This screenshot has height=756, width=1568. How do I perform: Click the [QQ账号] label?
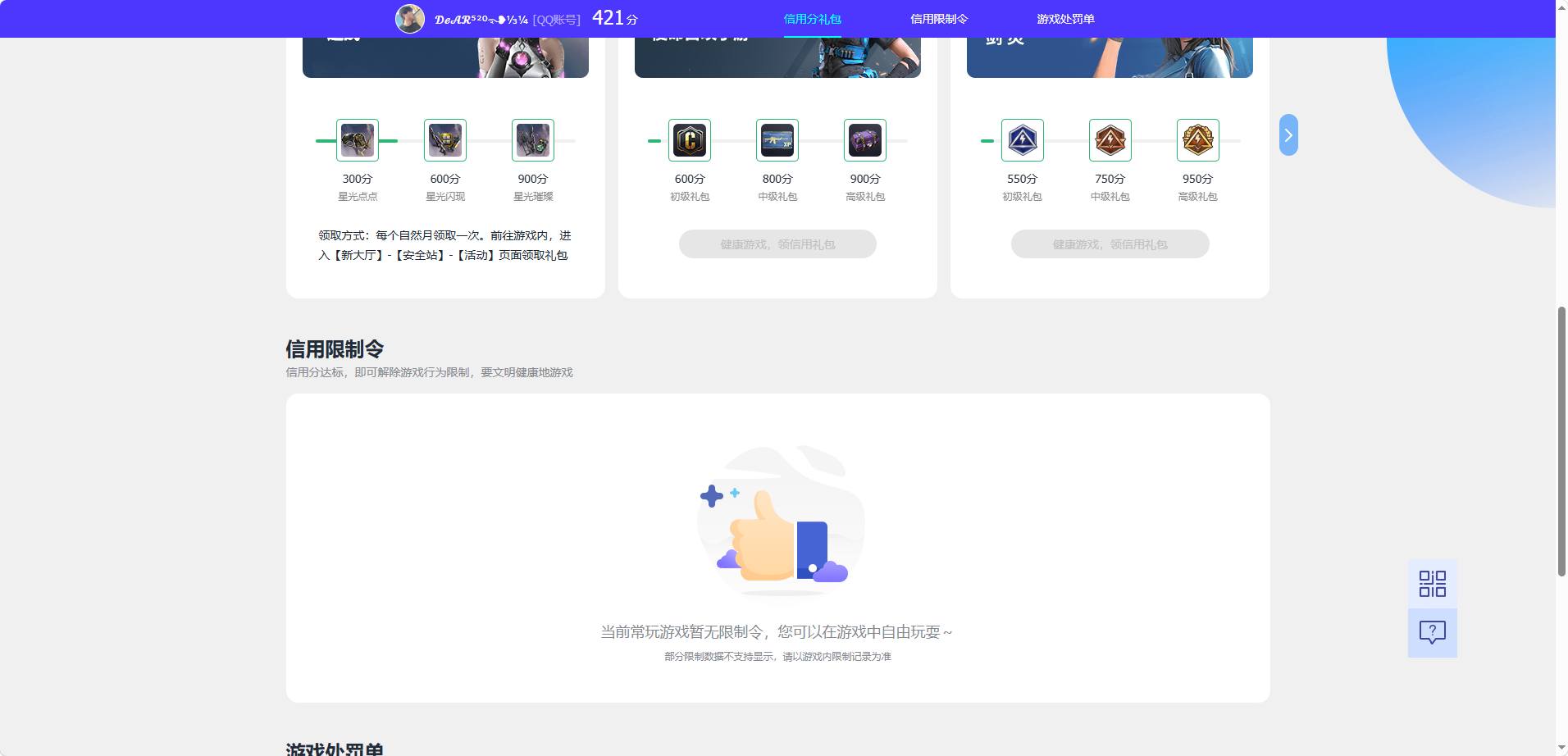[x=557, y=20]
